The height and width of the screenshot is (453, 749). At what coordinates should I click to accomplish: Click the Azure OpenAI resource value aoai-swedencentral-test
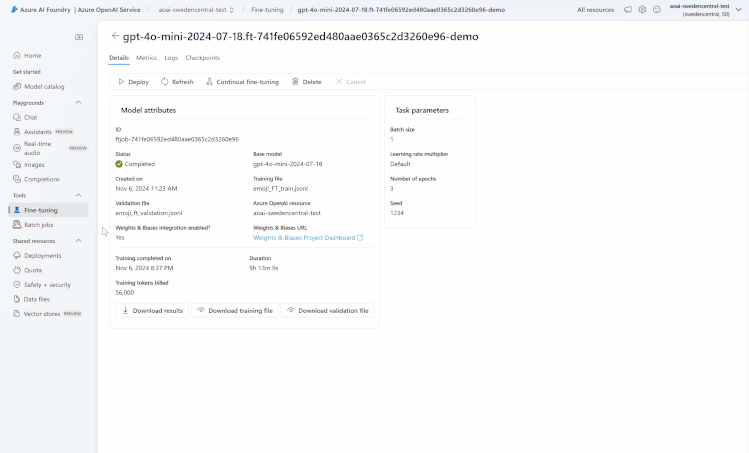click(x=287, y=213)
